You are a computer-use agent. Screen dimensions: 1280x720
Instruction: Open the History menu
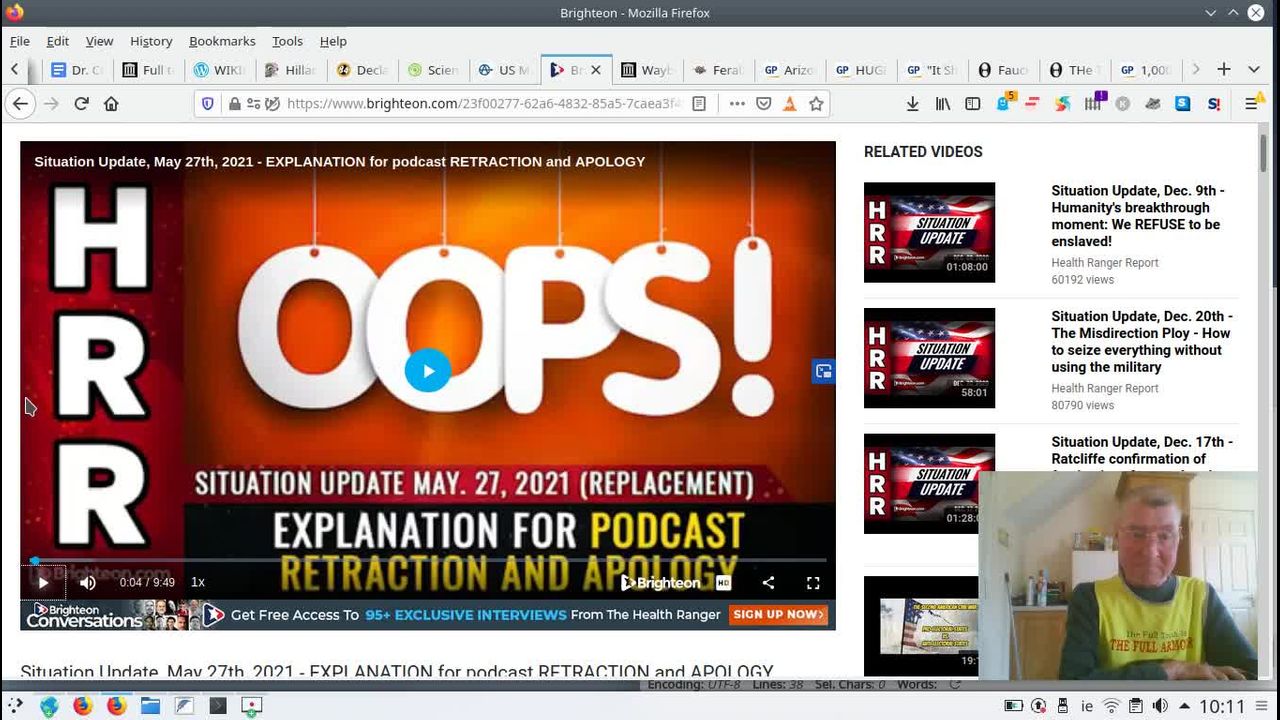pyautogui.click(x=151, y=41)
